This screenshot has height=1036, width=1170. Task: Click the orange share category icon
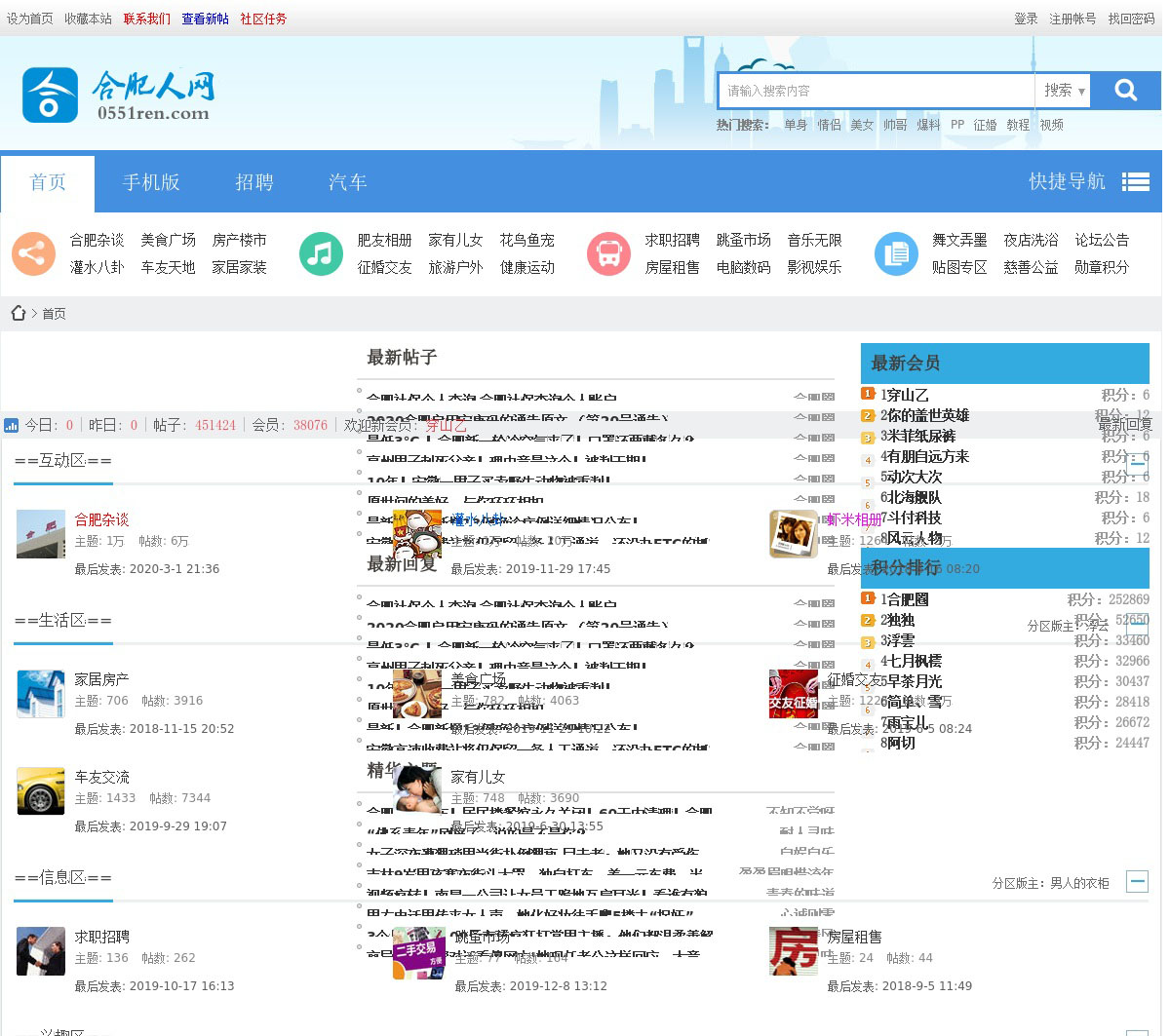[x=33, y=253]
